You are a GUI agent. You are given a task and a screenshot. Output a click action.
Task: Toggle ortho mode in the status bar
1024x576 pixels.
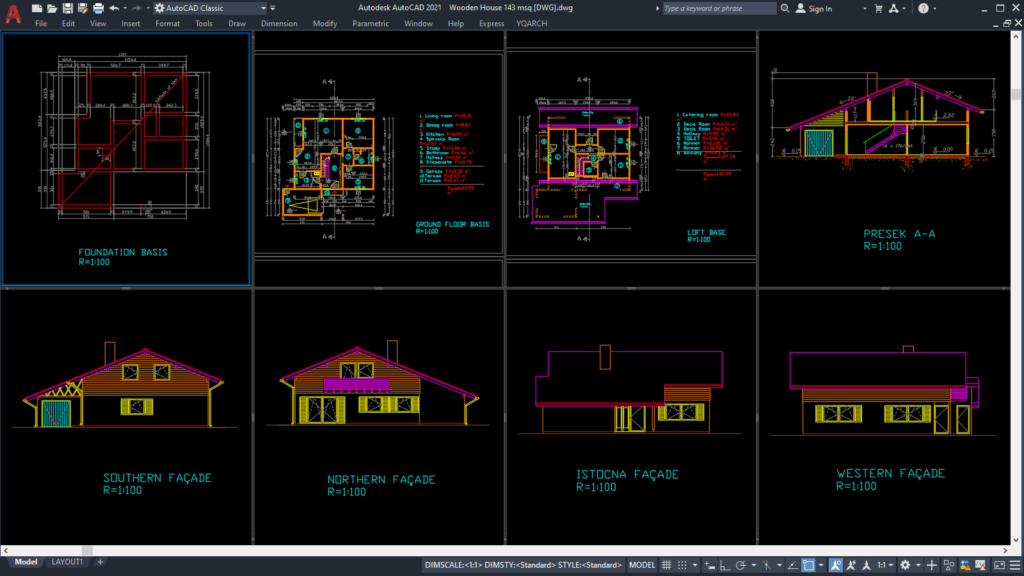725,565
